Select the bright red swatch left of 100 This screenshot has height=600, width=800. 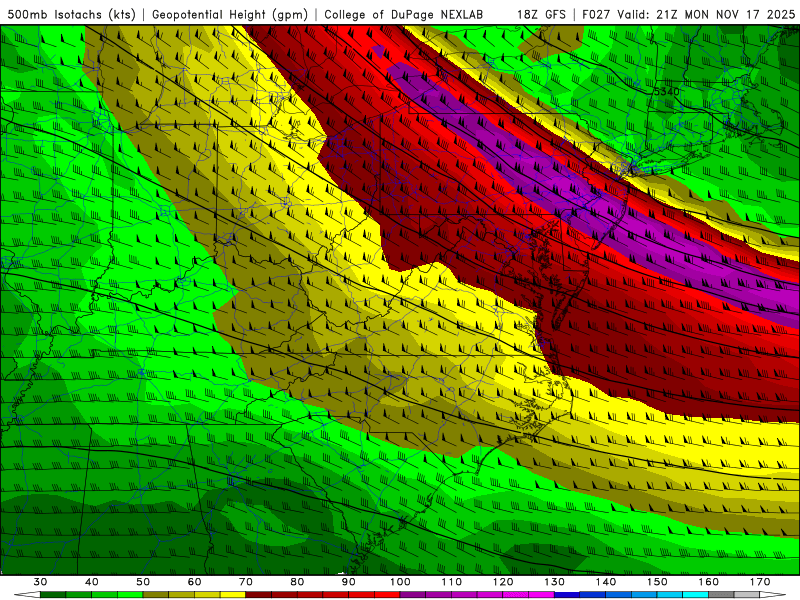tap(387, 595)
